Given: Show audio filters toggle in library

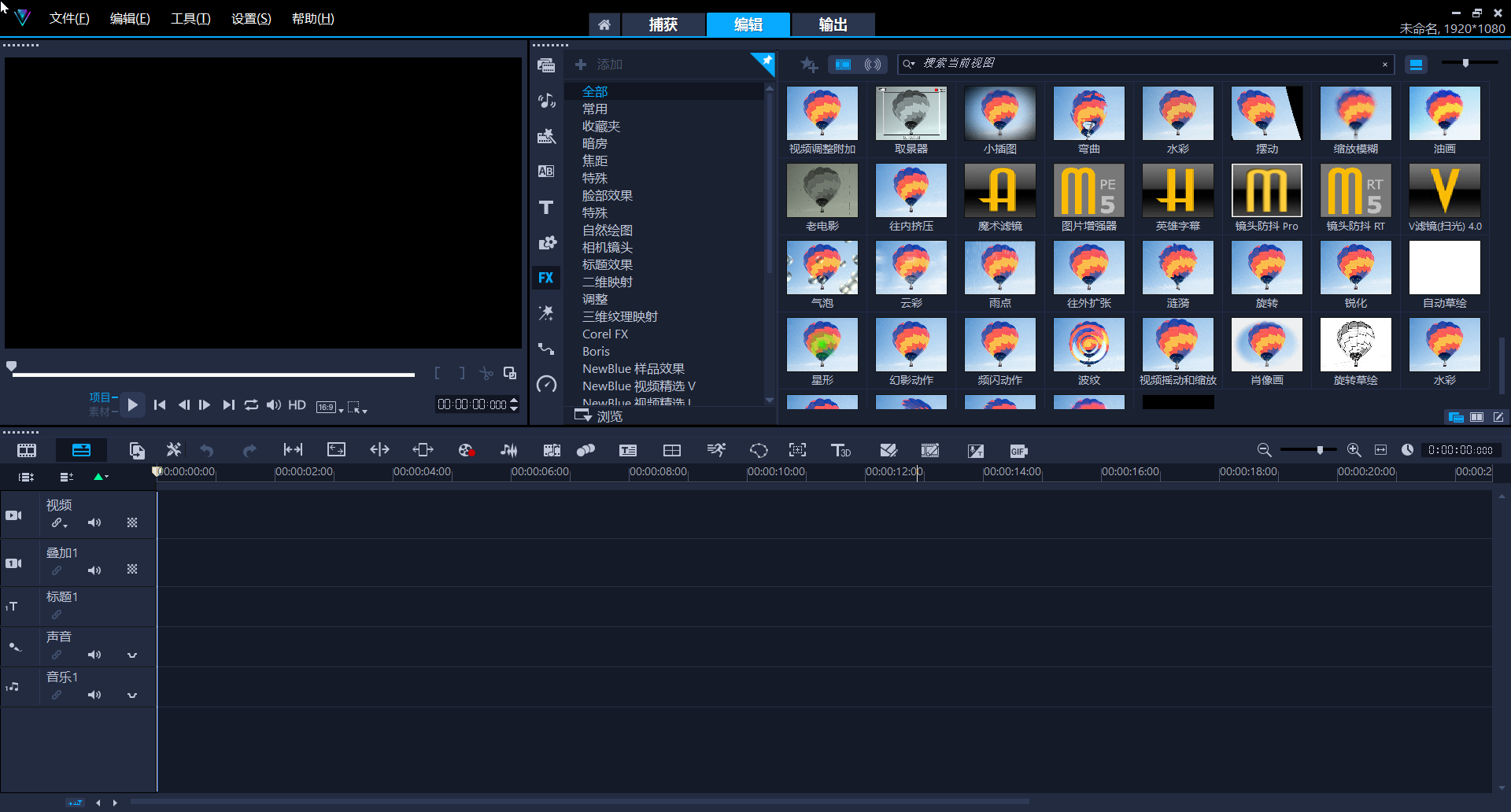Looking at the screenshot, I should point(873,65).
